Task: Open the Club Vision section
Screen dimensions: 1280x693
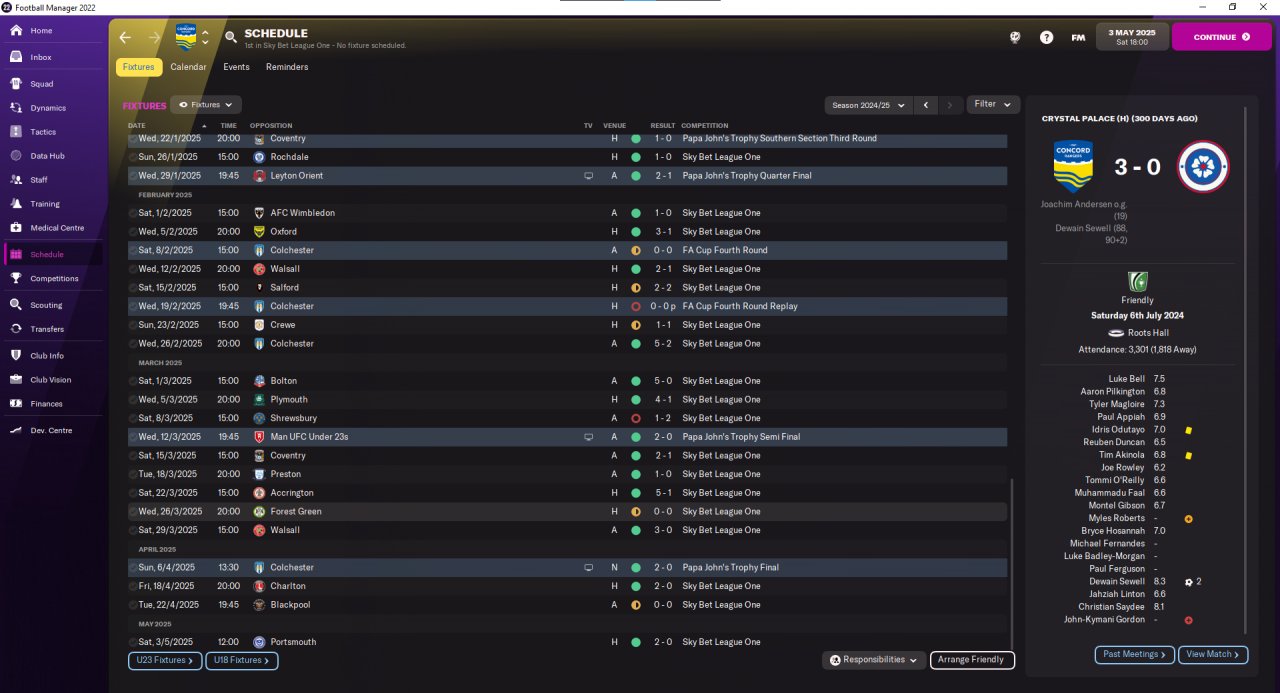Action: pos(52,380)
